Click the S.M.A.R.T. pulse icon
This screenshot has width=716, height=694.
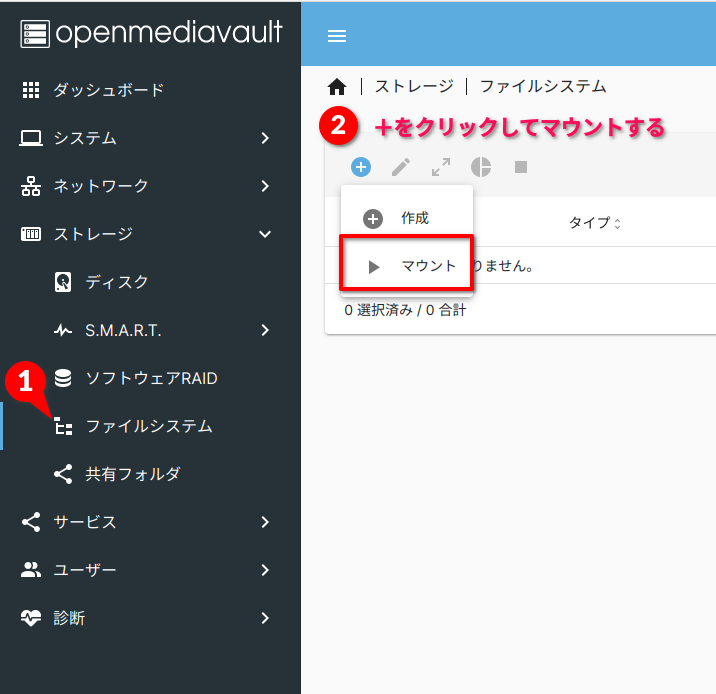coord(63,330)
